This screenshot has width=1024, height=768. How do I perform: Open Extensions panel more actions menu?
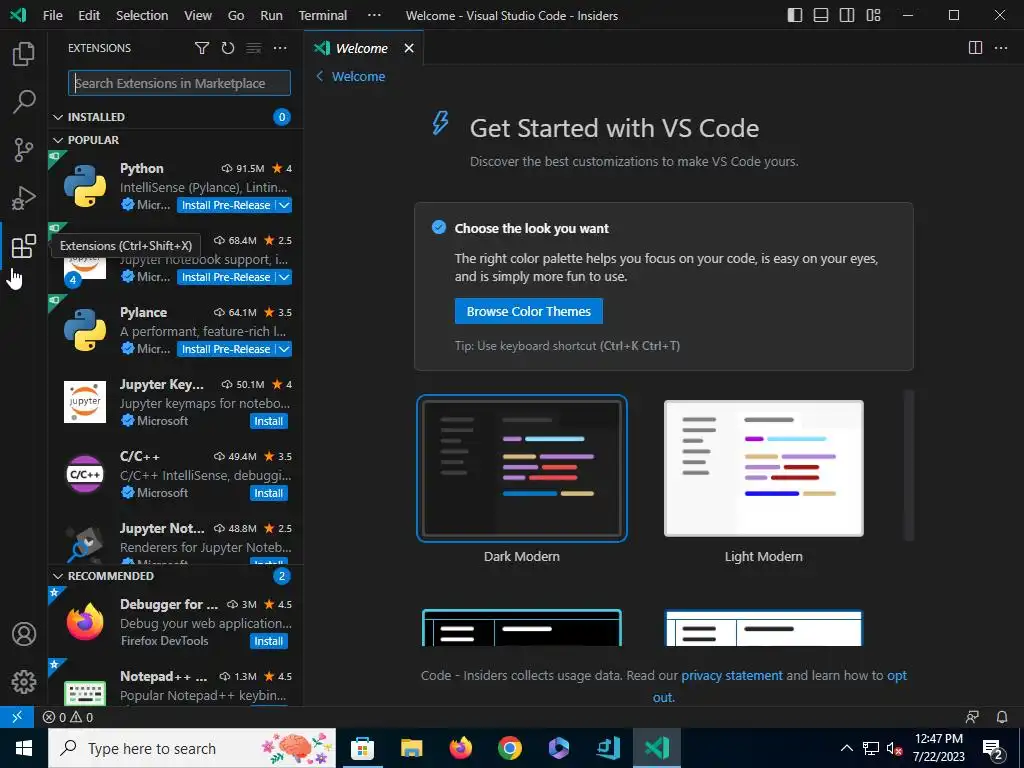tap(280, 48)
